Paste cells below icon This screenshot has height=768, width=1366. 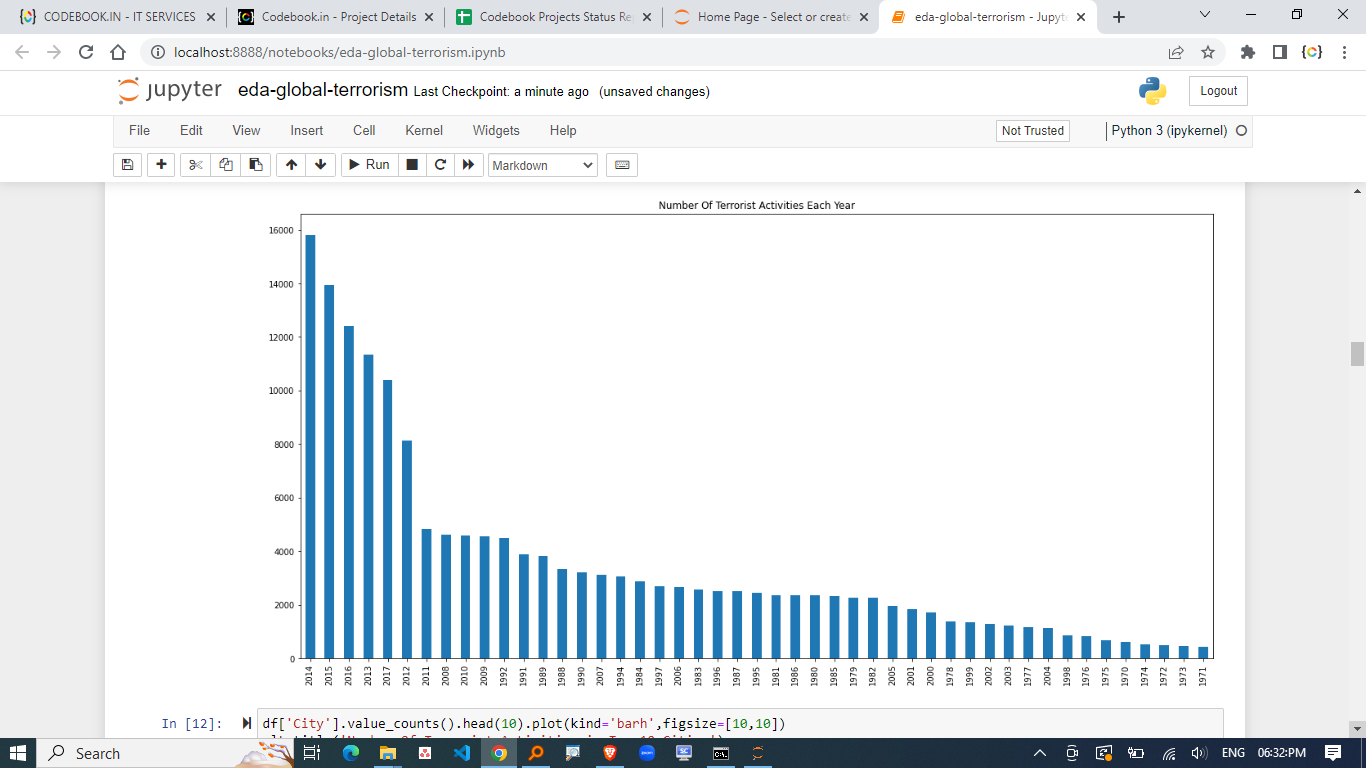pyautogui.click(x=255, y=165)
